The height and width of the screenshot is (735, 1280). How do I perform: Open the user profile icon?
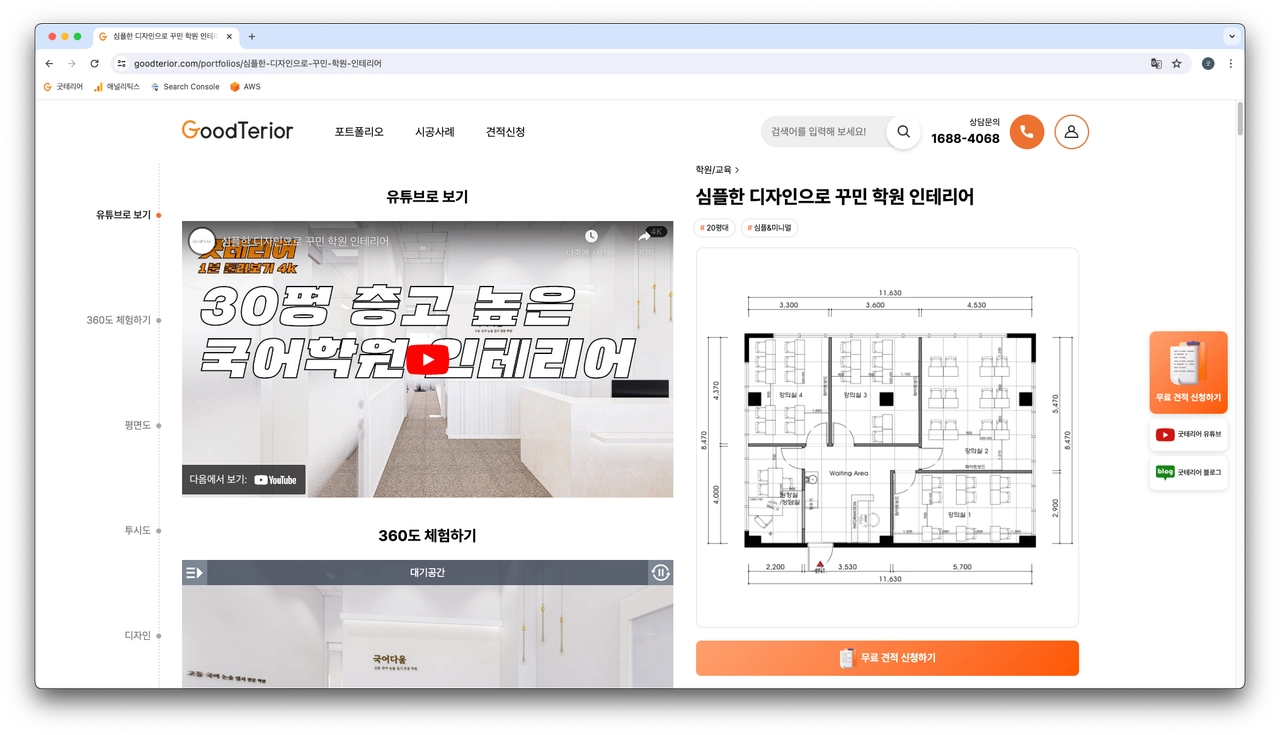coord(1071,132)
